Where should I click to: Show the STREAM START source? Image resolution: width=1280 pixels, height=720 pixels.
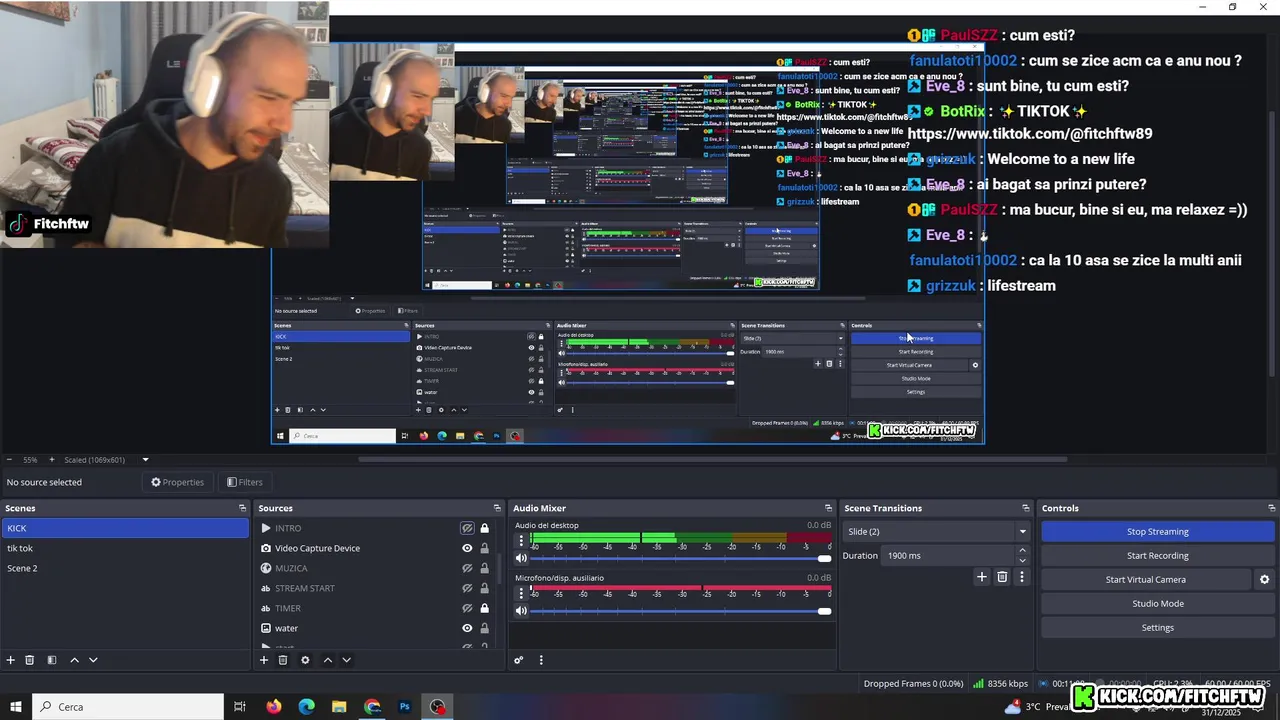point(467,588)
